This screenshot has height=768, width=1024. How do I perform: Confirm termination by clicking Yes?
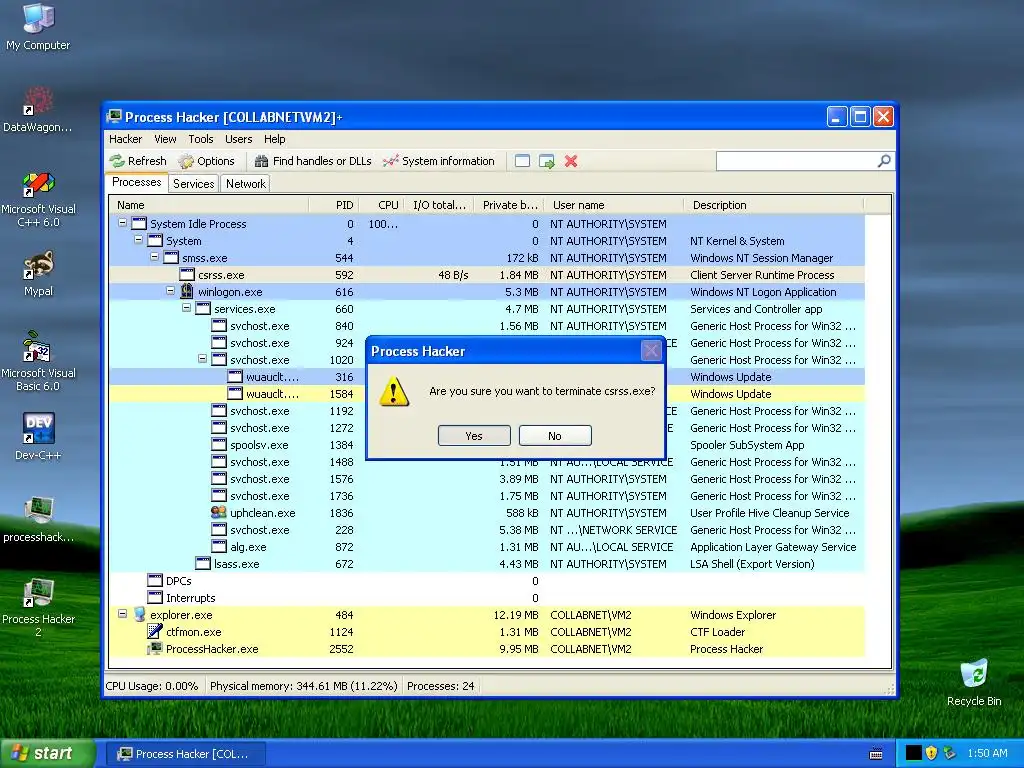(474, 436)
